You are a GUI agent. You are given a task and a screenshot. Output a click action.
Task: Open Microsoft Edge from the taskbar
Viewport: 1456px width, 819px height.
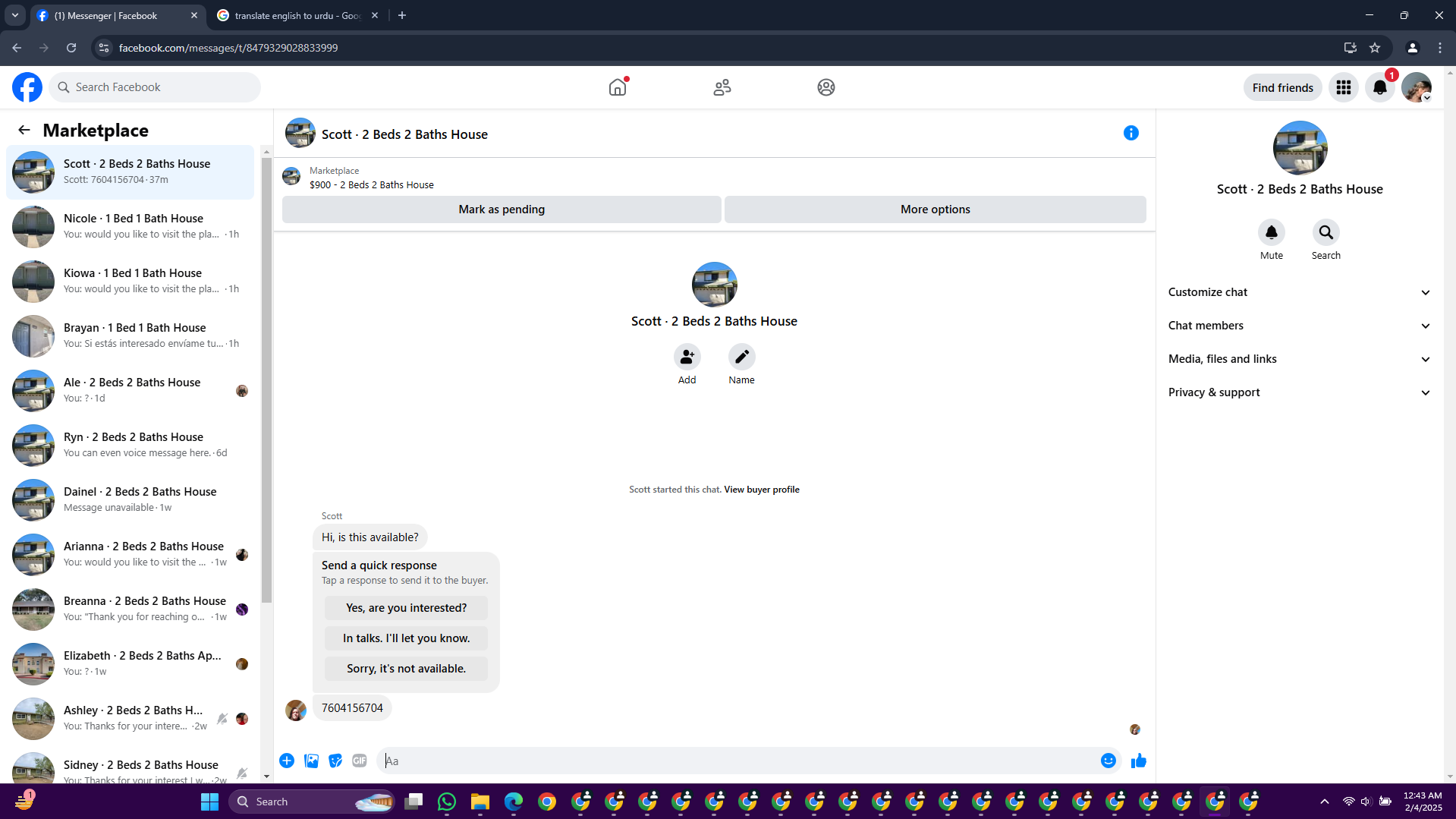[x=514, y=802]
